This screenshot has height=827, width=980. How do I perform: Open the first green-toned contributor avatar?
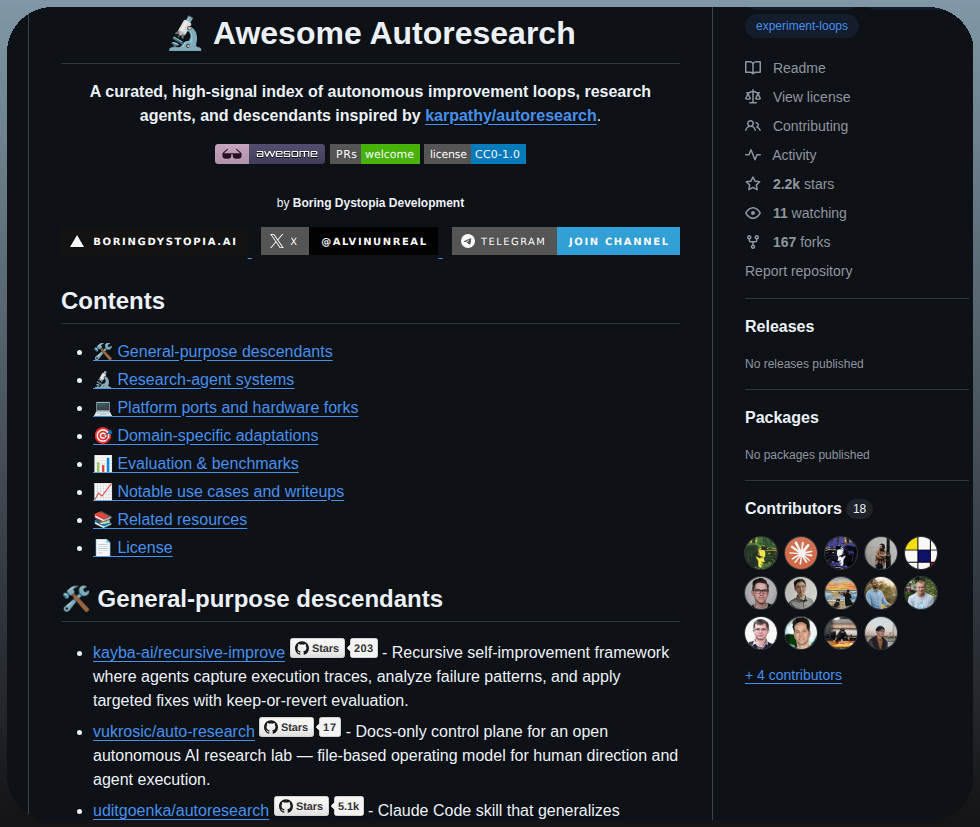761,553
